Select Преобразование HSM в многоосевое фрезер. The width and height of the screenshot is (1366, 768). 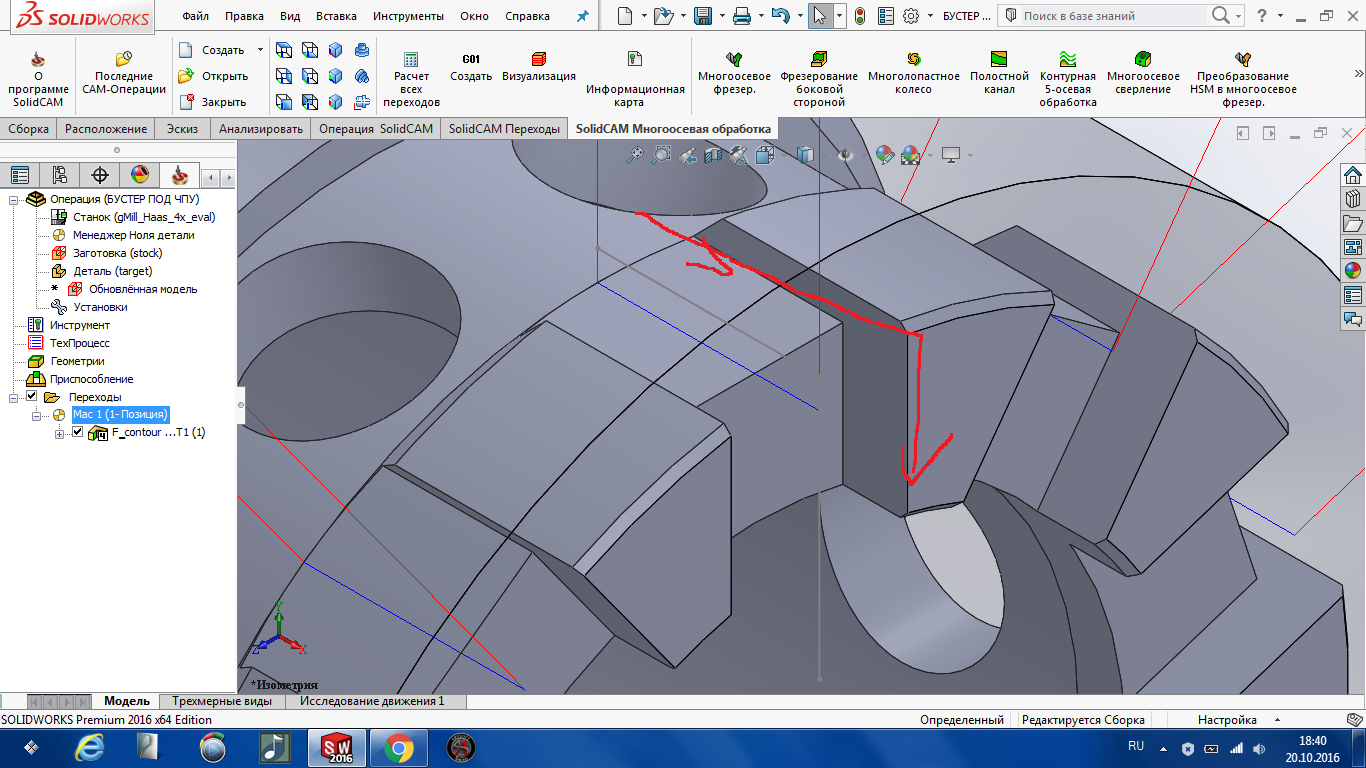pyautogui.click(x=1243, y=78)
